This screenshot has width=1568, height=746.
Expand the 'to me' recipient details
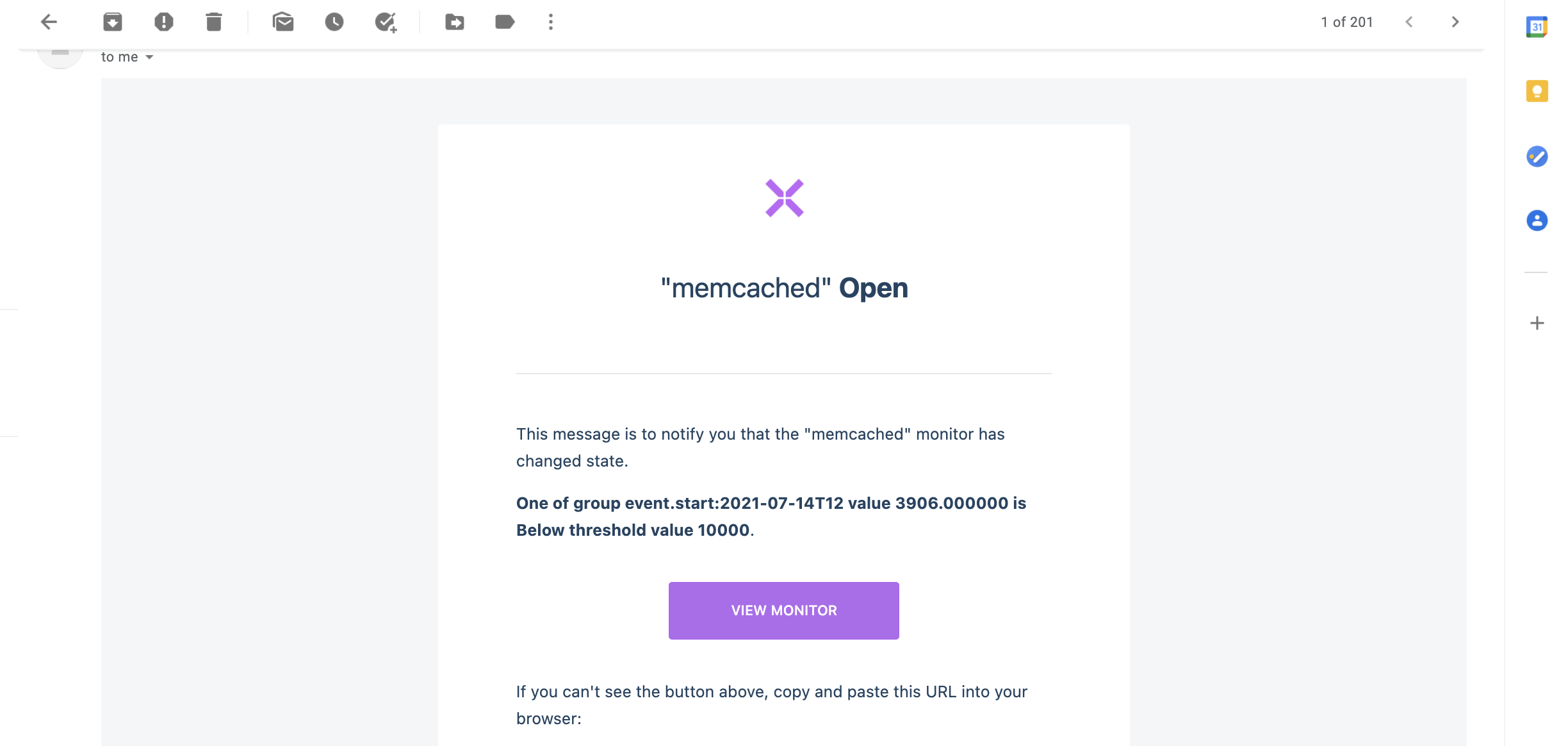click(149, 57)
